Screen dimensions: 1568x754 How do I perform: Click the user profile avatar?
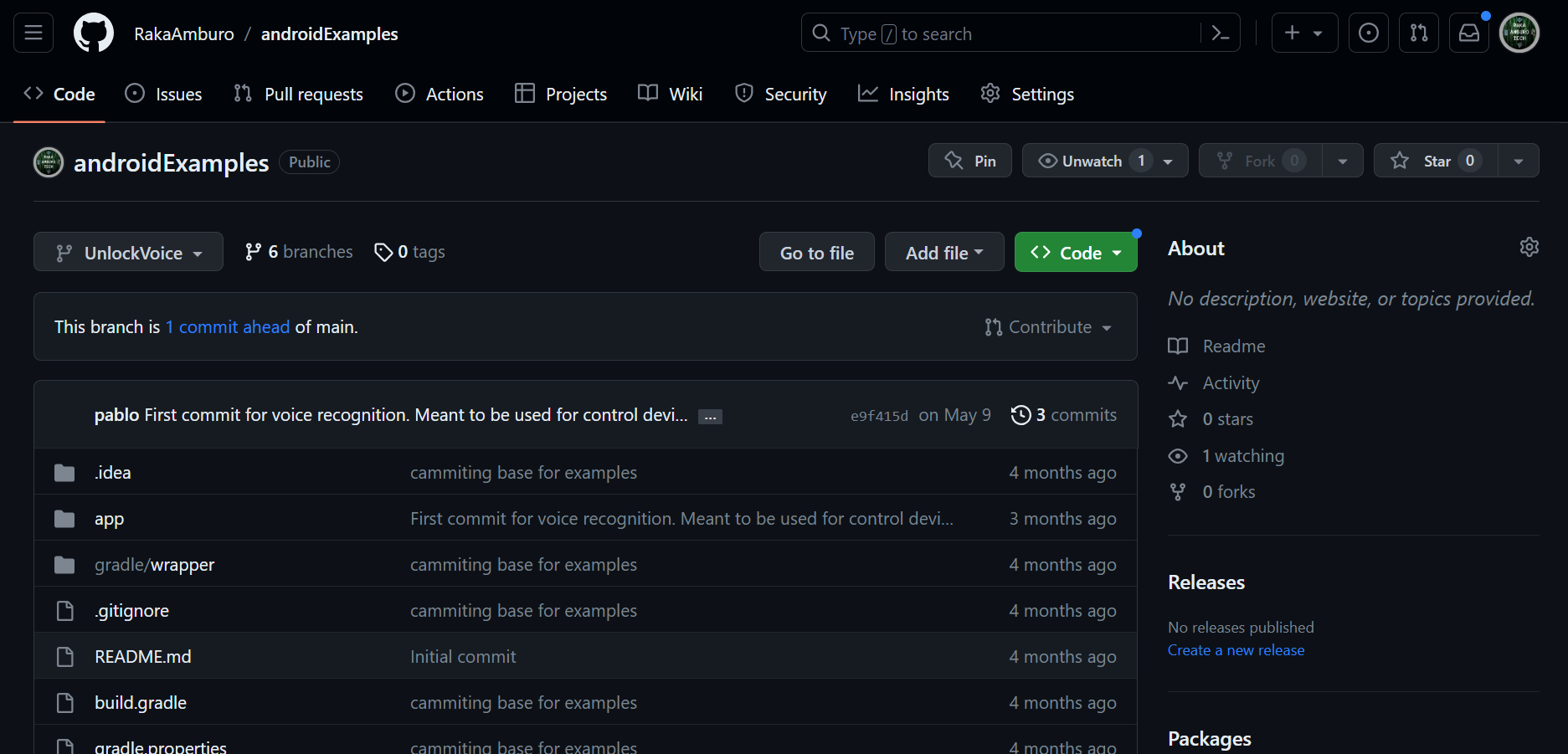point(1519,33)
